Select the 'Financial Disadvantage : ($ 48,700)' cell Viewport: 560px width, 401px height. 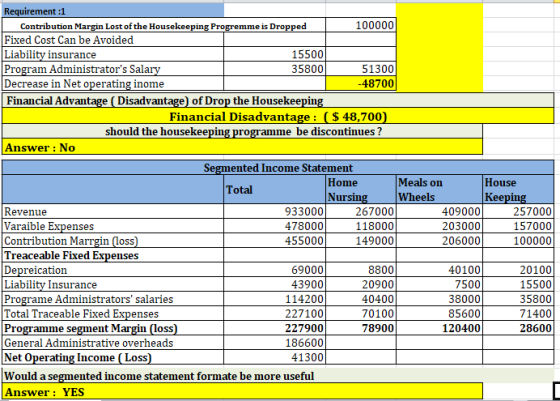[278, 116]
